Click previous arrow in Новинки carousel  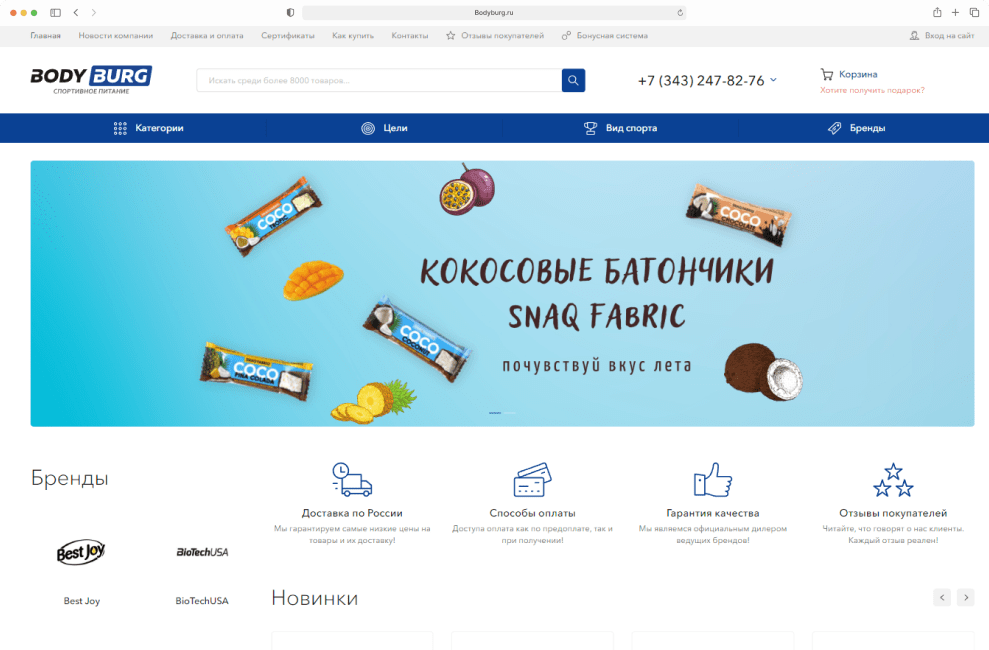tap(942, 598)
